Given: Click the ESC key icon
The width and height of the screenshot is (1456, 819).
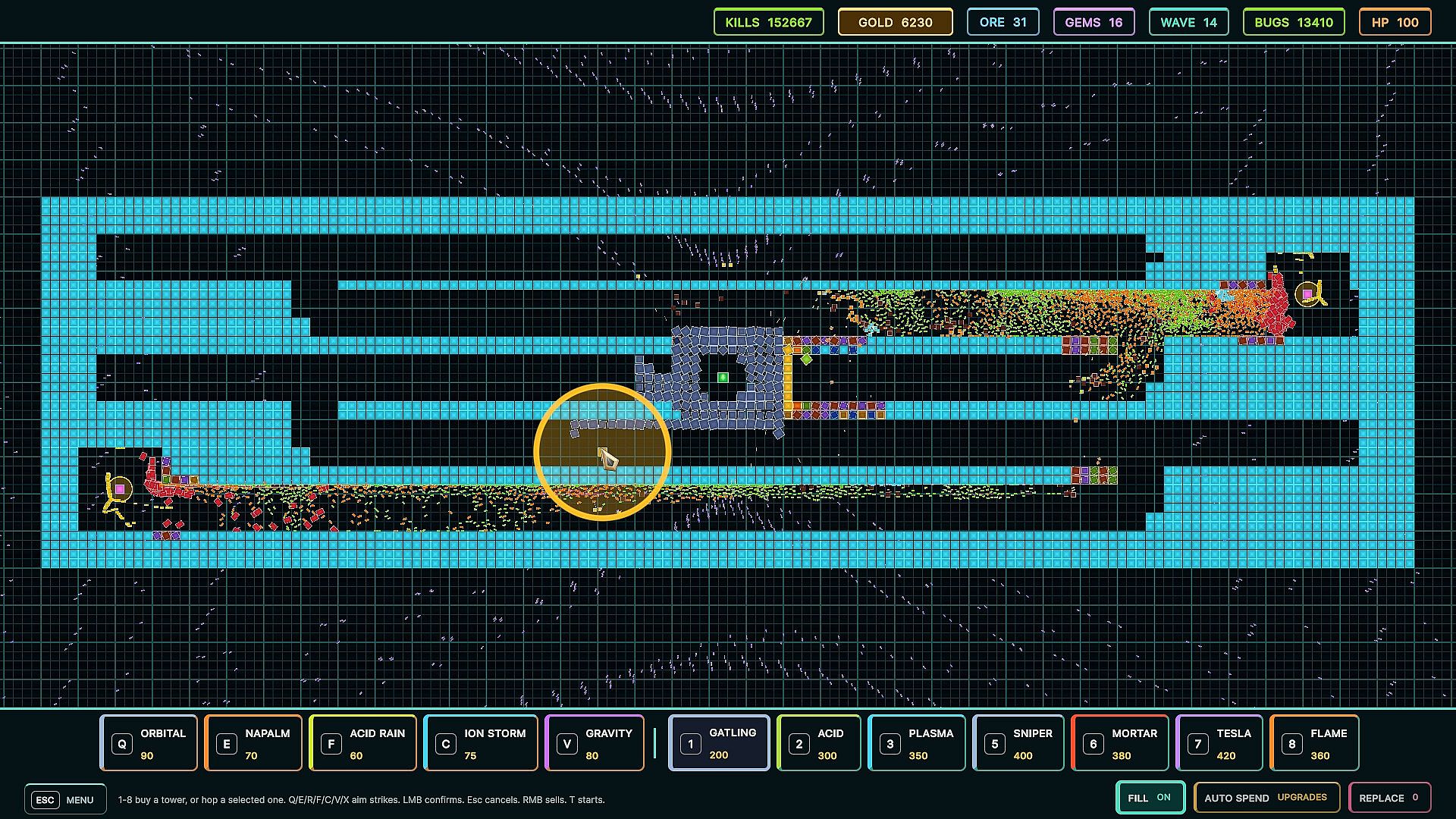Looking at the screenshot, I should (x=45, y=800).
